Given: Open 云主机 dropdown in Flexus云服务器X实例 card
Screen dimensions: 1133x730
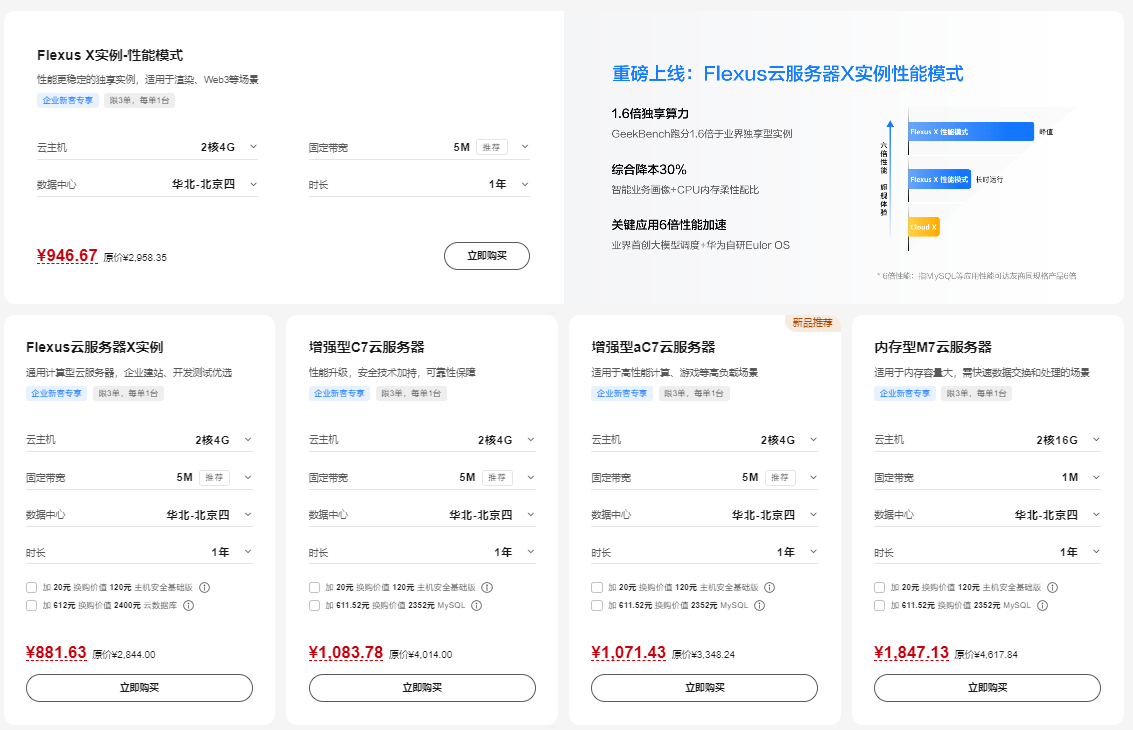Looking at the screenshot, I should click(139, 439).
